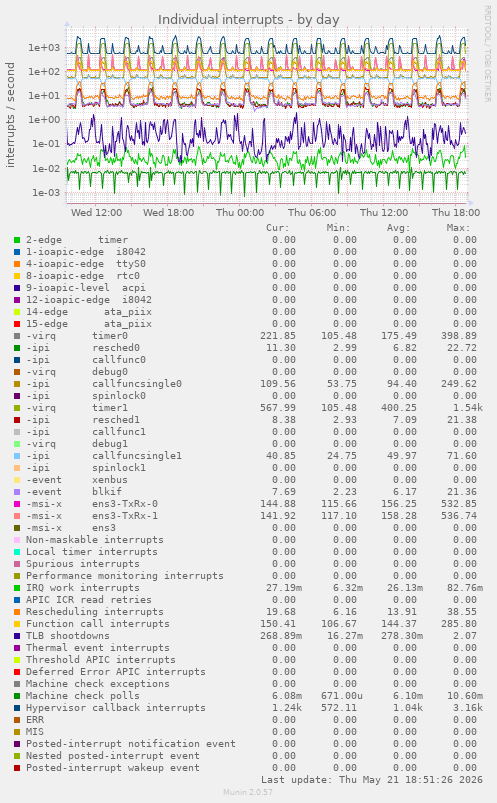The height and width of the screenshot is (803, 497).
Task: Click the IRQ work interrupts green swatch
Action: coord(17,588)
